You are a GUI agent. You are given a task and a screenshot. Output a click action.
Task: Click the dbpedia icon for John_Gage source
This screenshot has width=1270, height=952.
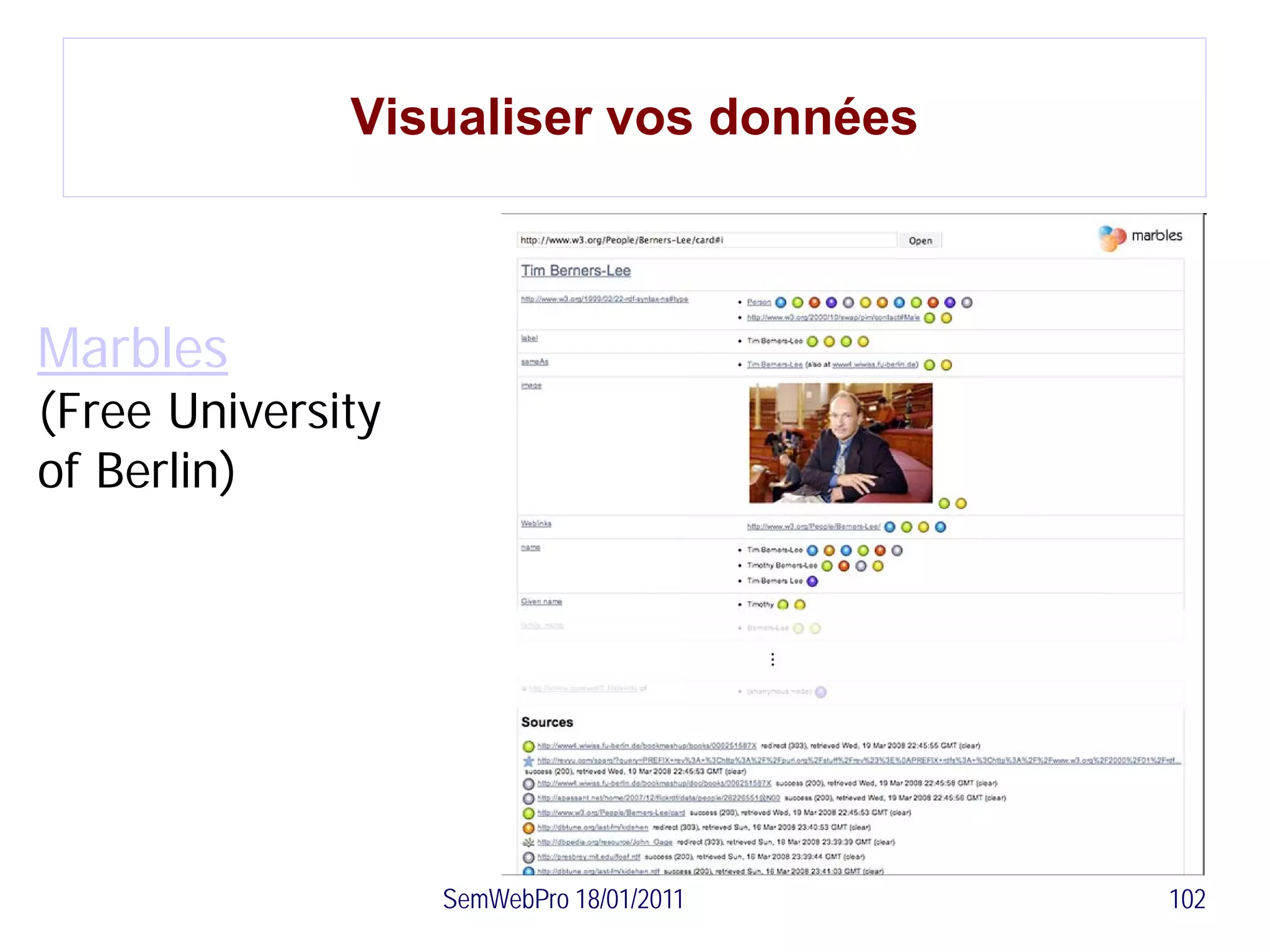pyautogui.click(x=528, y=842)
